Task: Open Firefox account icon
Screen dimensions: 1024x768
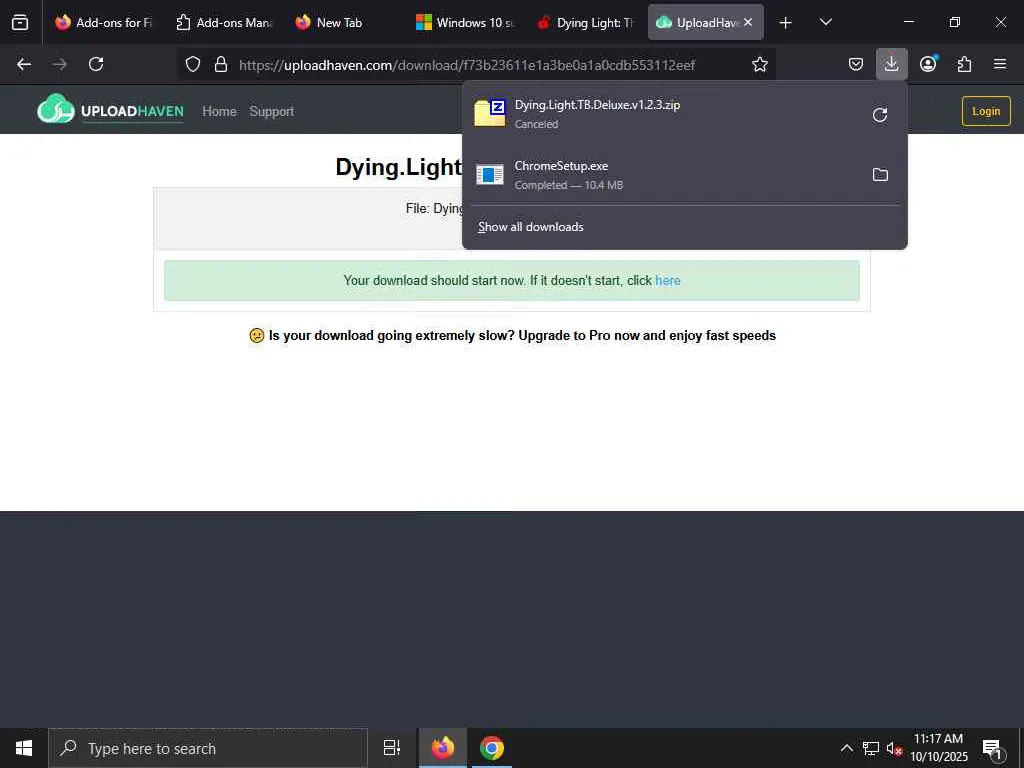Action: (x=928, y=64)
